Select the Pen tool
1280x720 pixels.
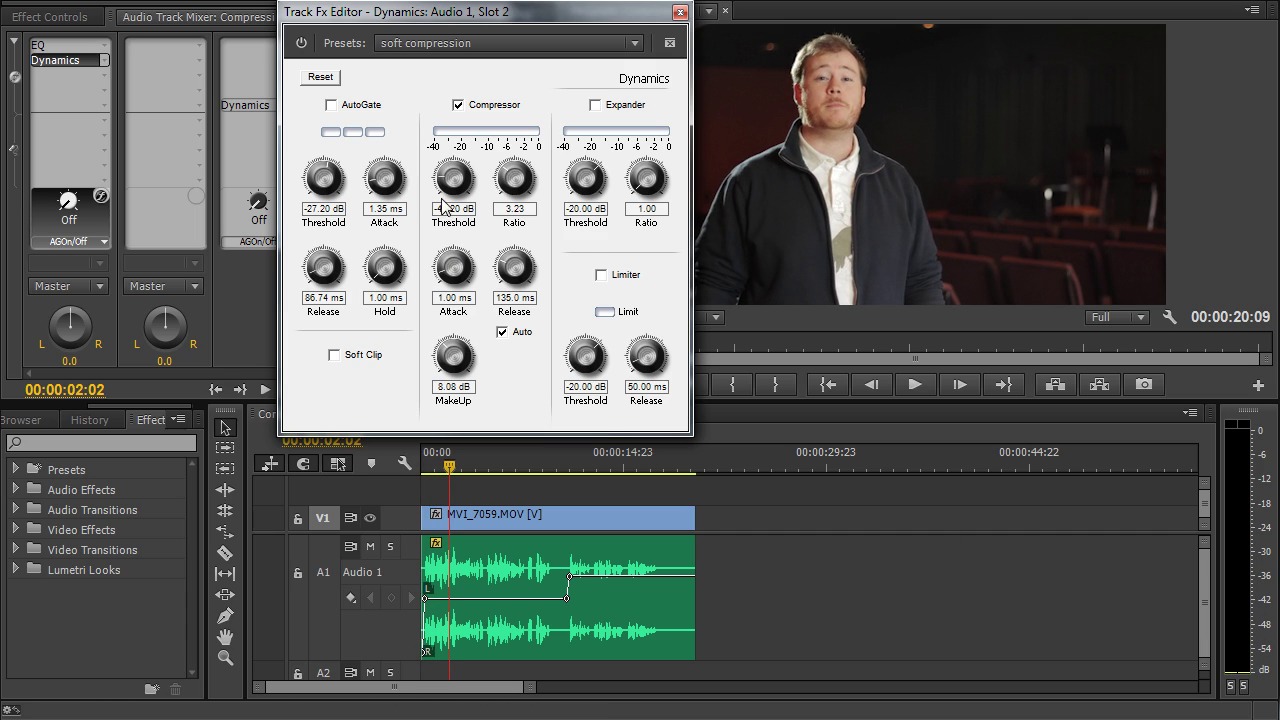point(225,616)
